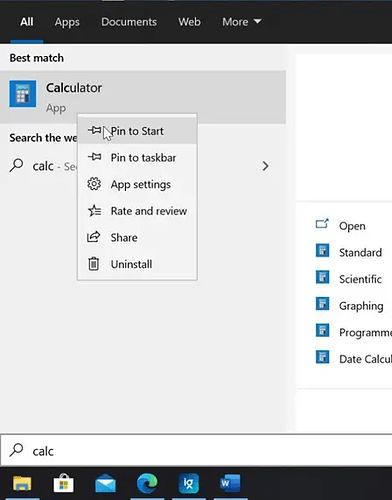Expand the calc web search chevron arrow

pyautogui.click(x=265, y=166)
